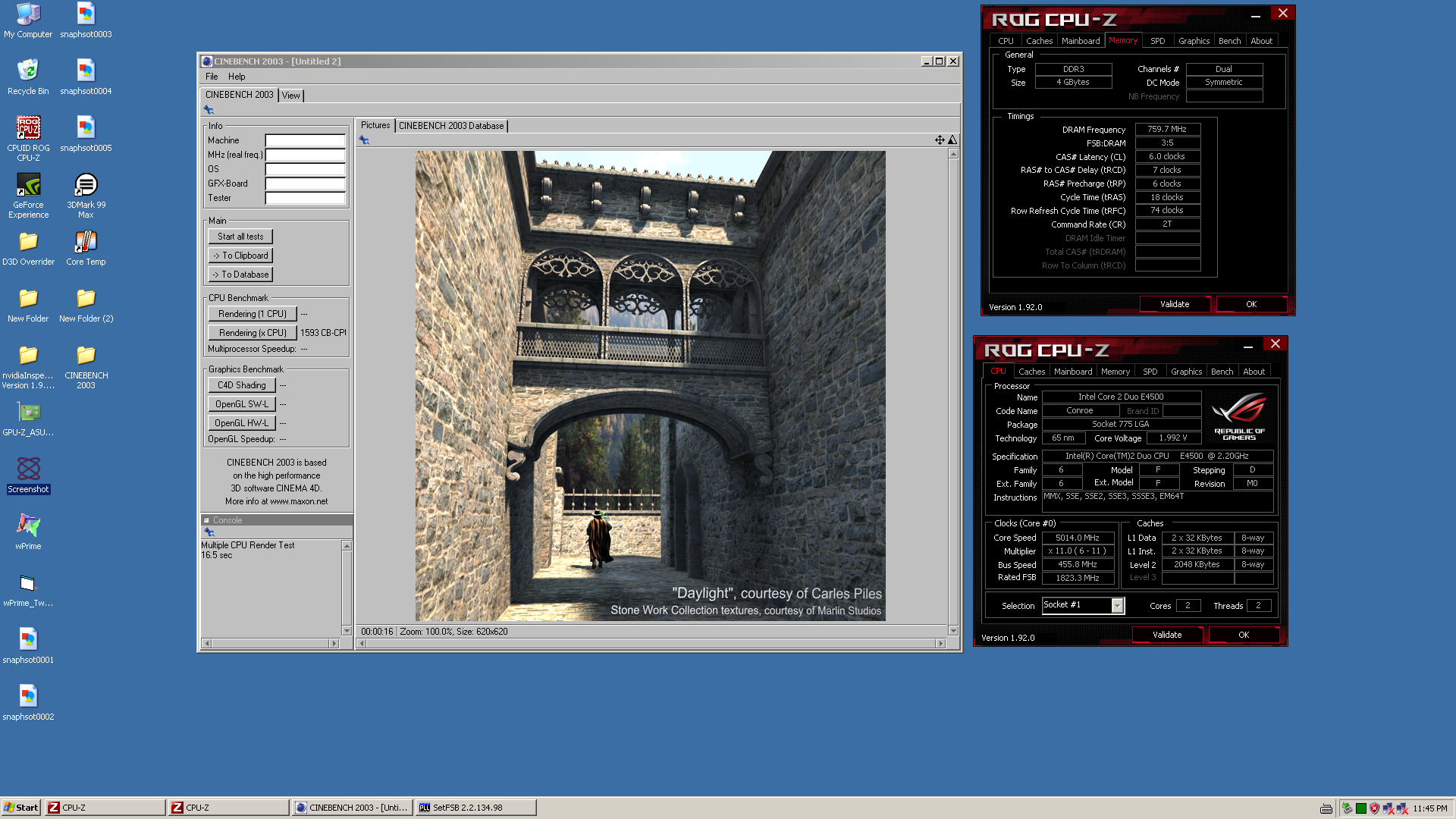
Task: Click pin icon under CINEBENCH 2003 tab
Action: point(209,110)
